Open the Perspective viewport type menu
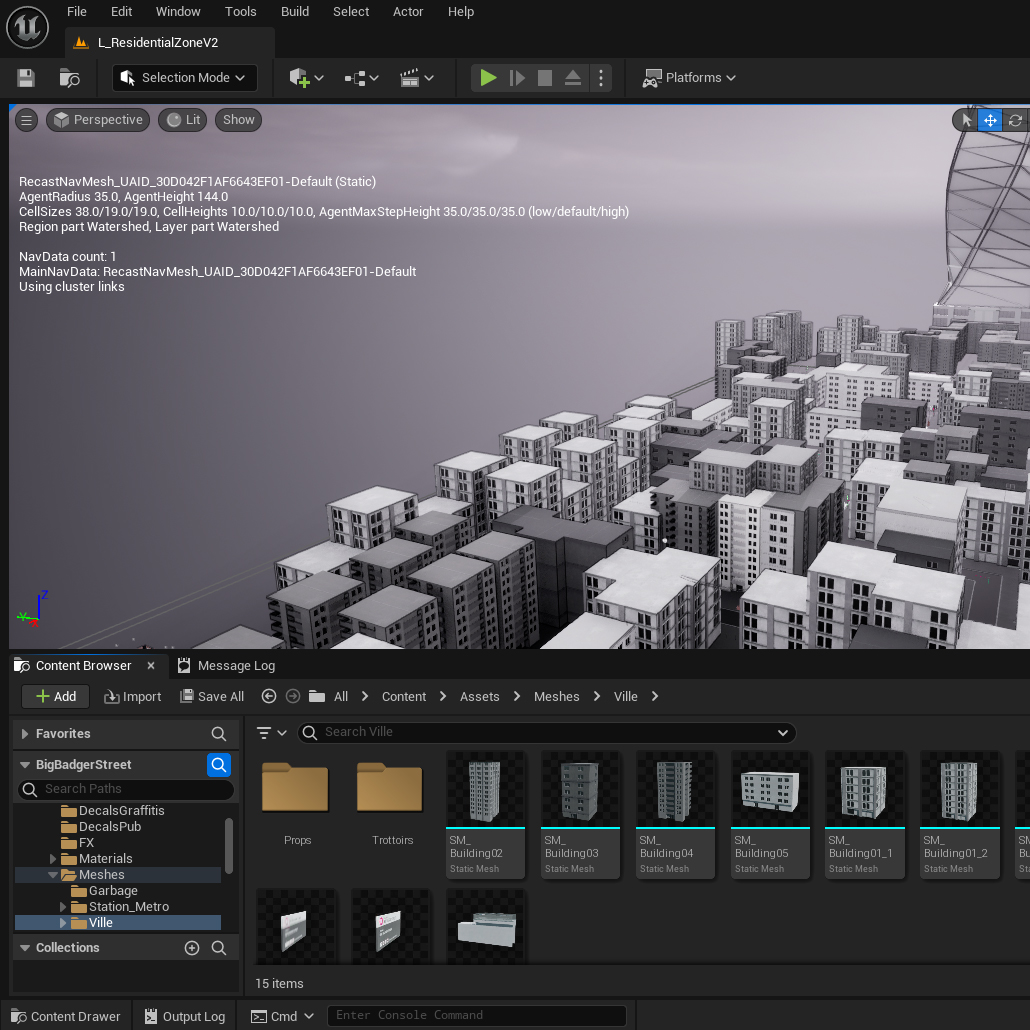Screen dimensions: 1030x1030 [x=99, y=120]
